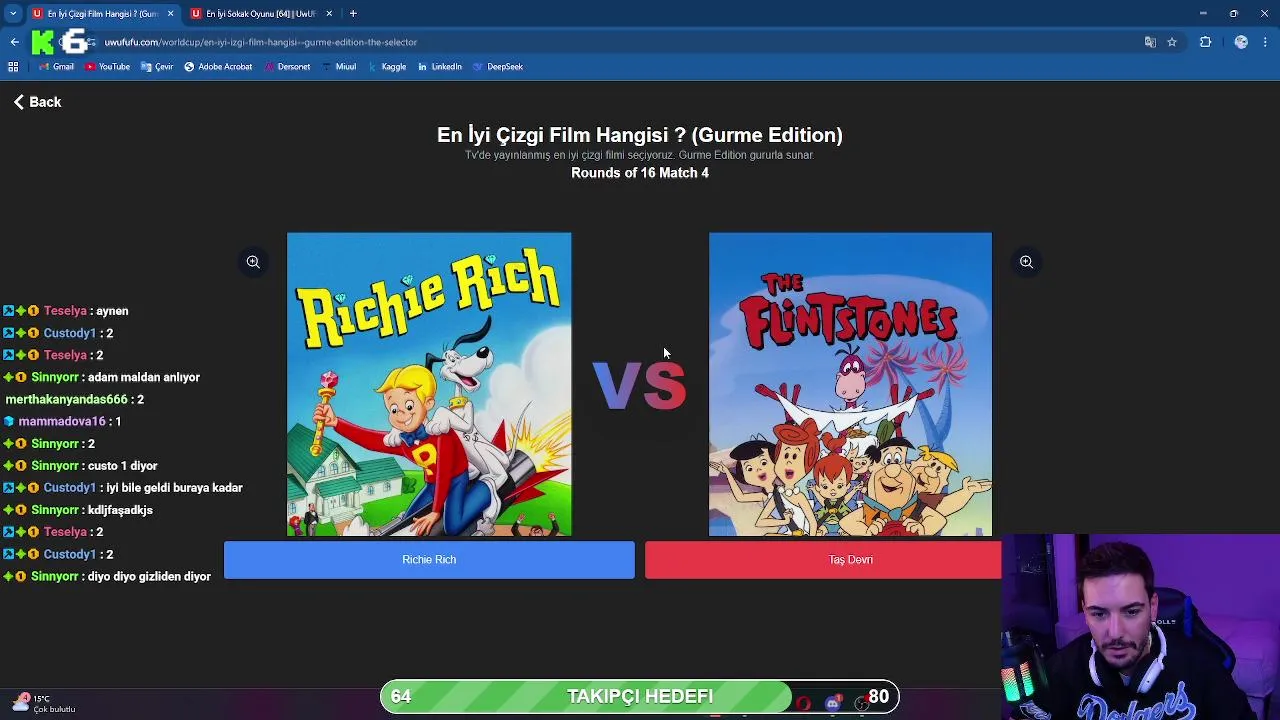The height and width of the screenshot is (720, 1280).
Task: Click chat message 'diyo diyo gizliden diyor'
Action: click(x=149, y=577)
